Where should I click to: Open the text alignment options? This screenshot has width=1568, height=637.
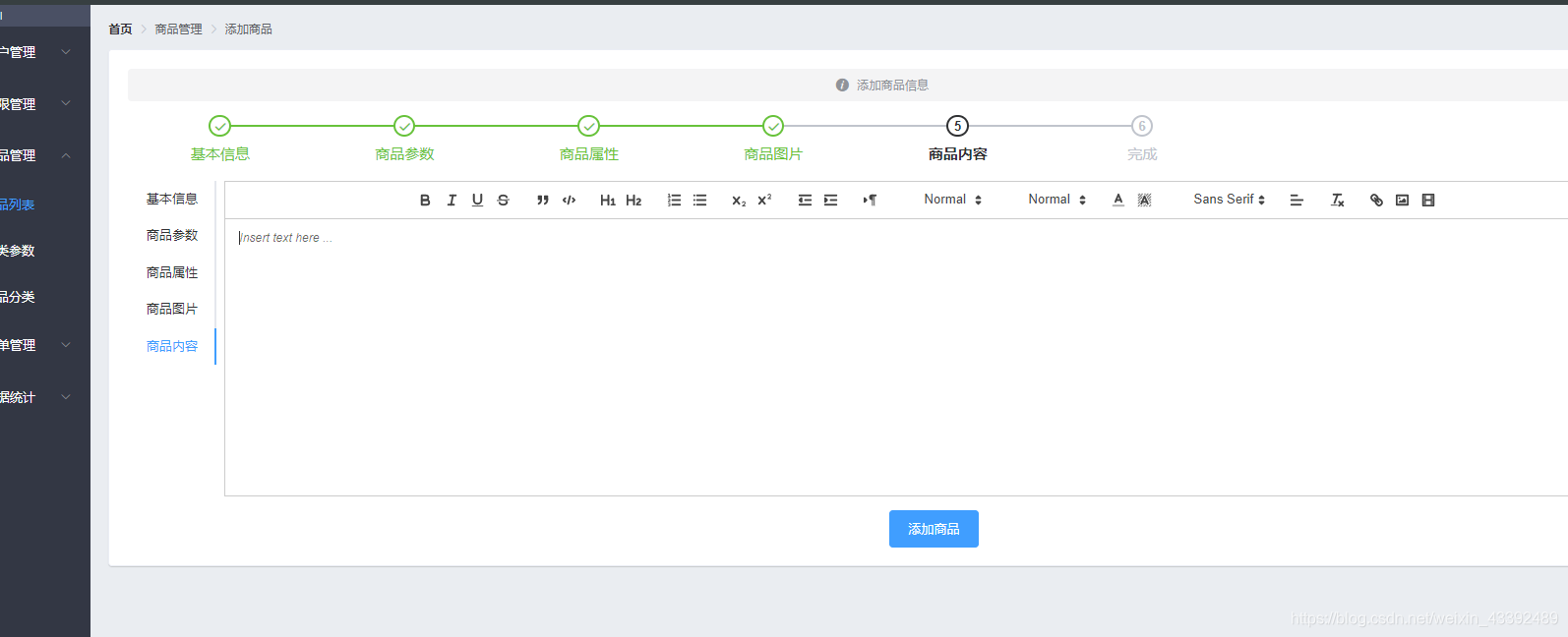coord(1297,200)
